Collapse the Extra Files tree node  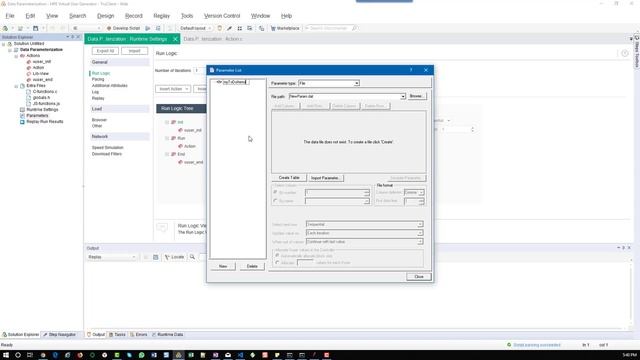(x=16, y=86)
